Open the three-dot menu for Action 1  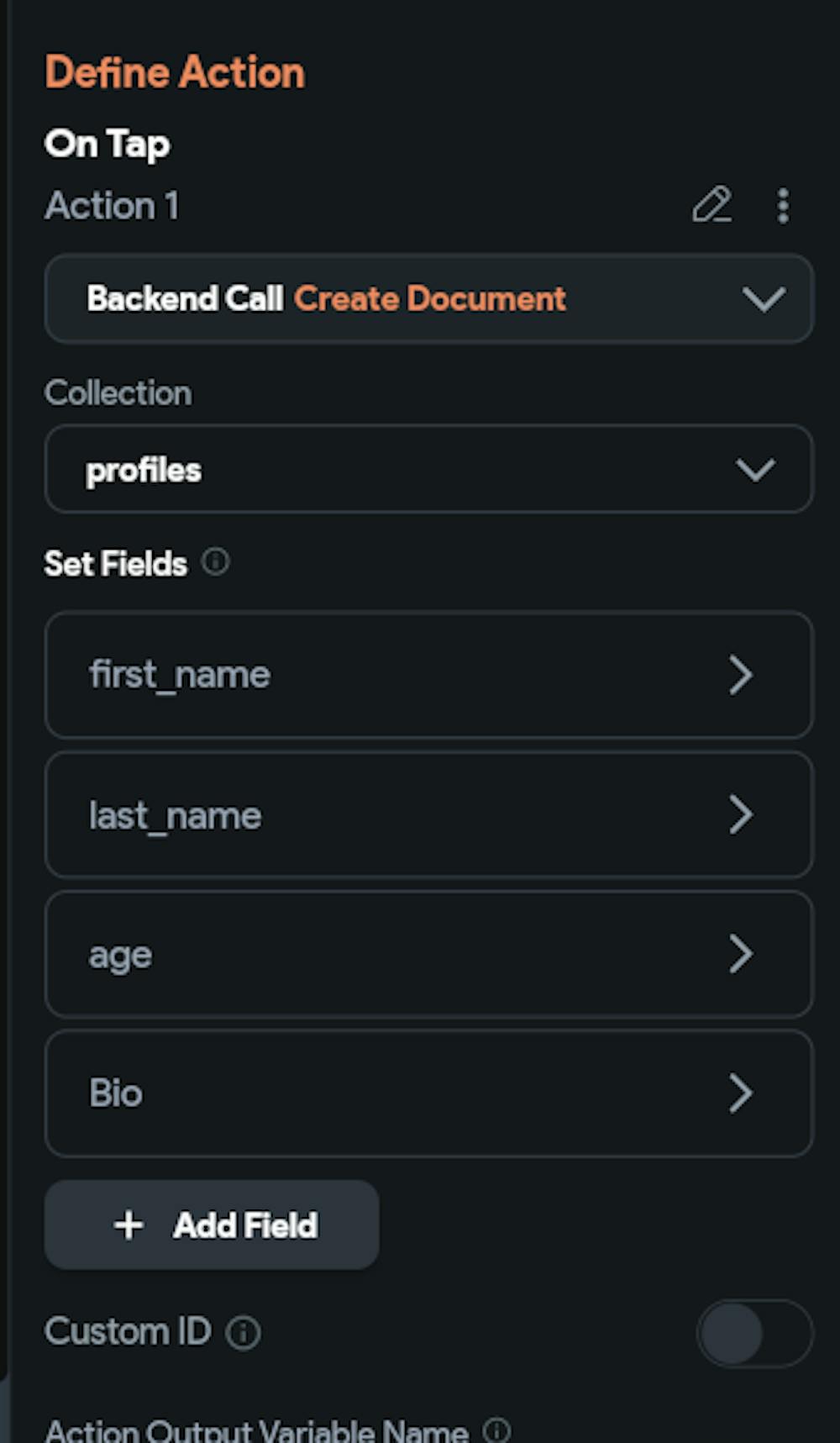783,206
